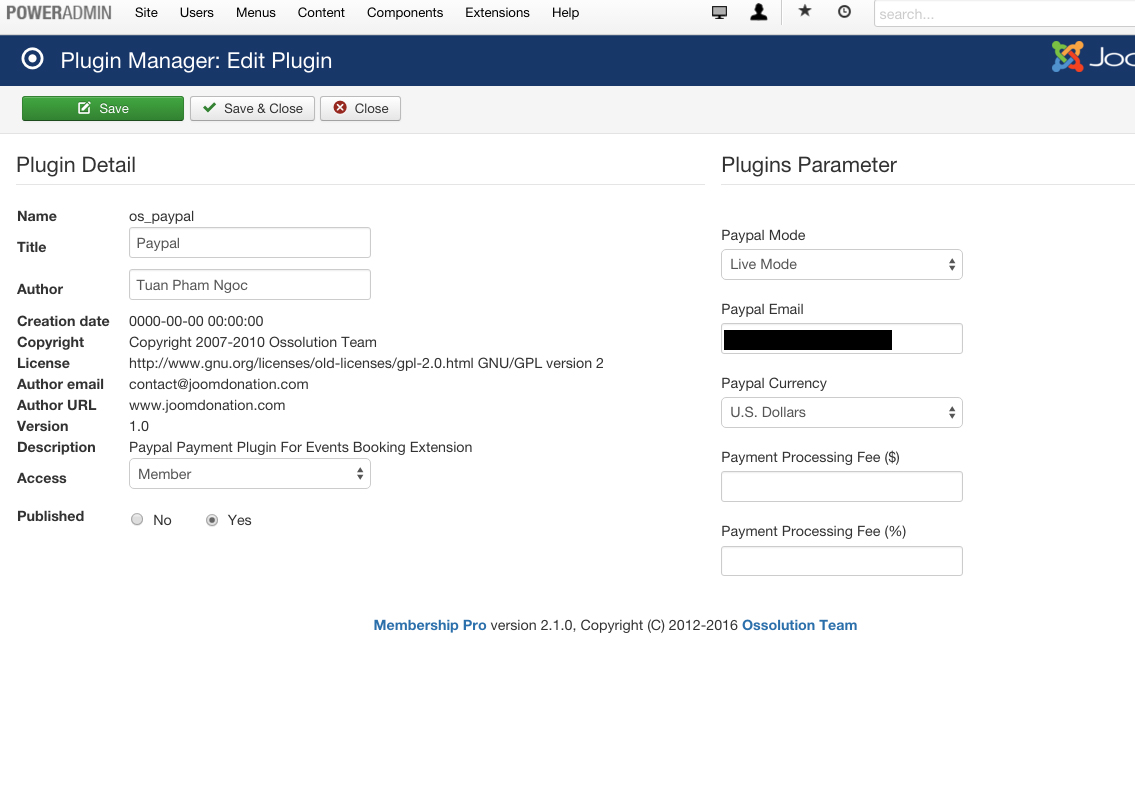The height and width of the screenshot is (812, 1135).
Task: Open the Site menu
Action: [146, 12]
